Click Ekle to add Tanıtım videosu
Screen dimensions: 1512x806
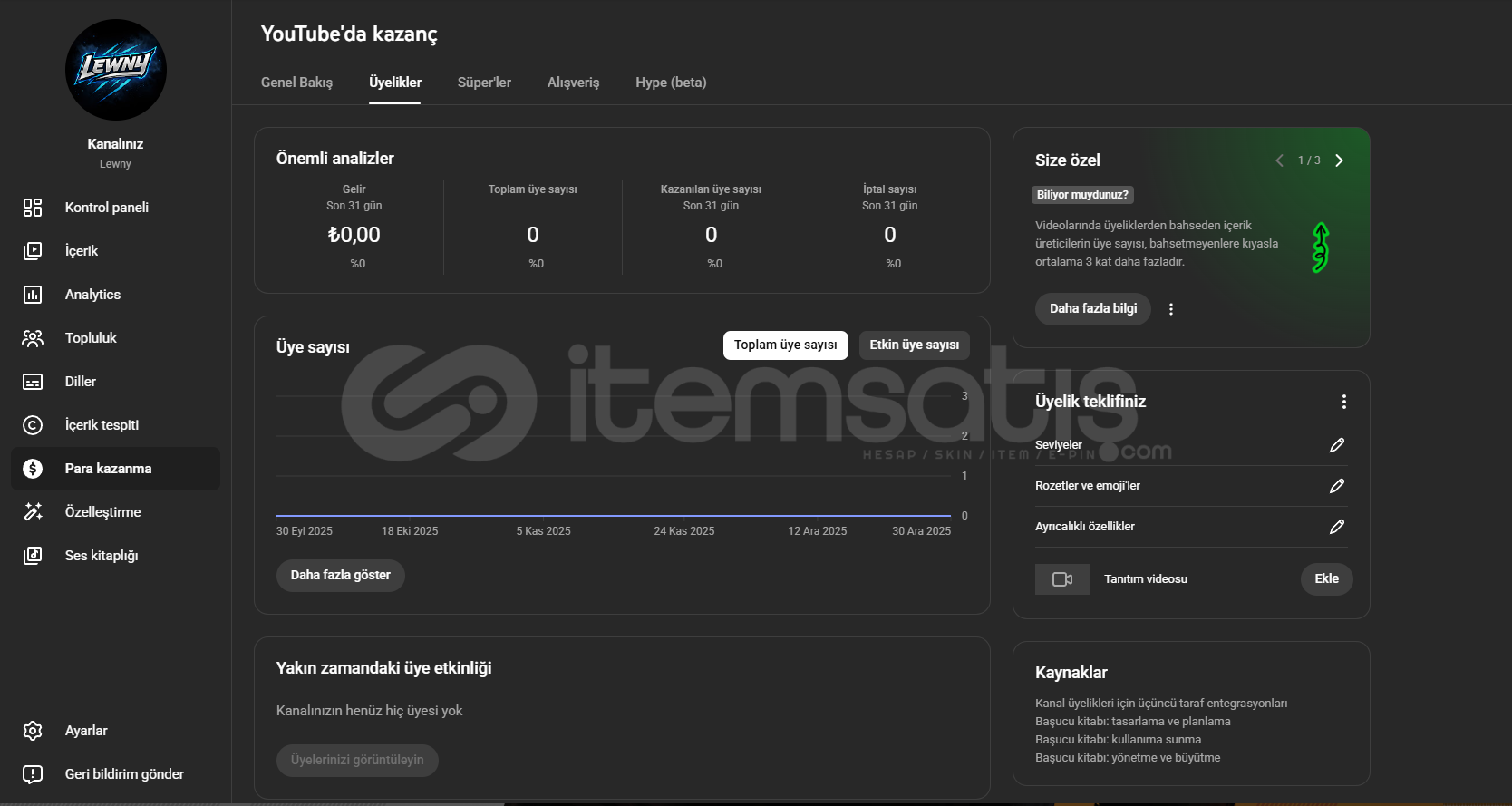[1326, 579]
